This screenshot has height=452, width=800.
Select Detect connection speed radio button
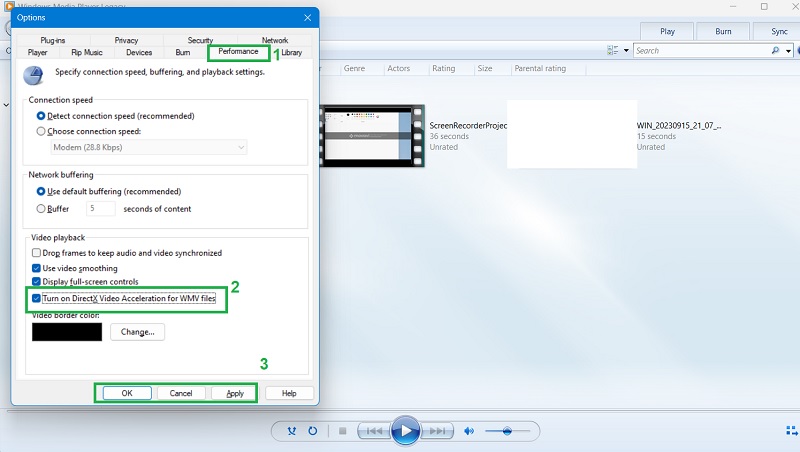41,116
